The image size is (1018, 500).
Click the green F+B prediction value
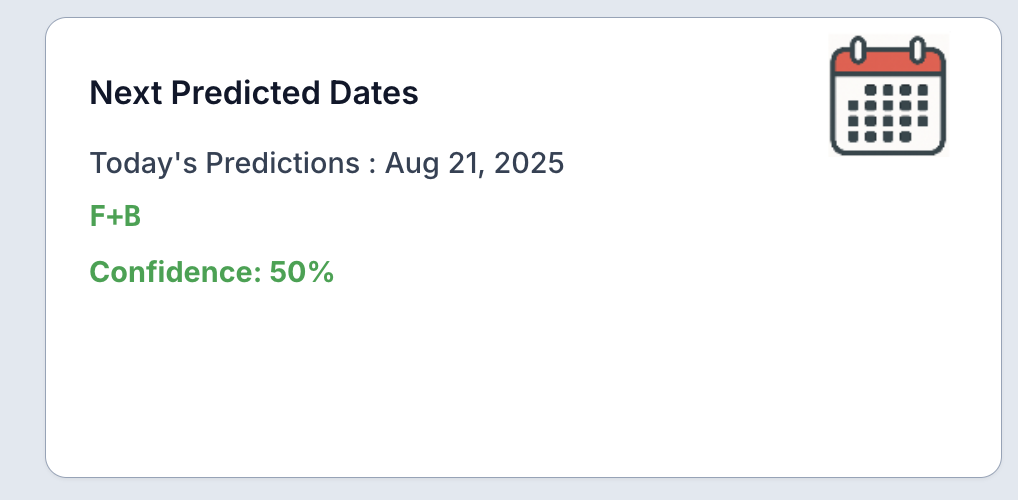point(115,216)
